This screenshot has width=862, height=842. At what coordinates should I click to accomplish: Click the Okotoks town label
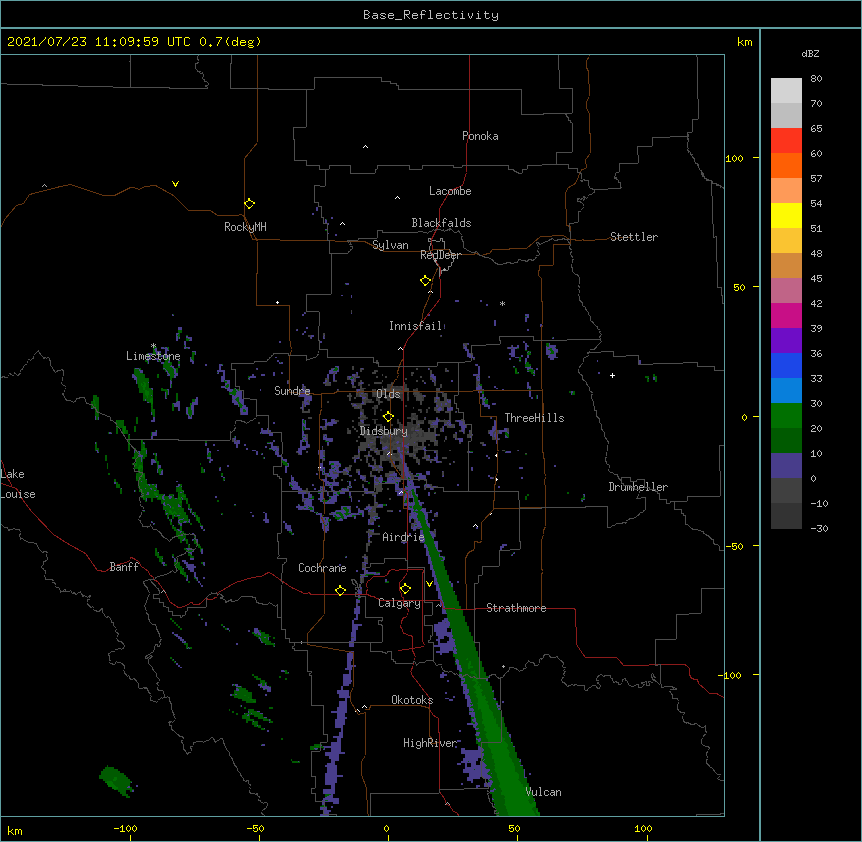pos(412,700)
